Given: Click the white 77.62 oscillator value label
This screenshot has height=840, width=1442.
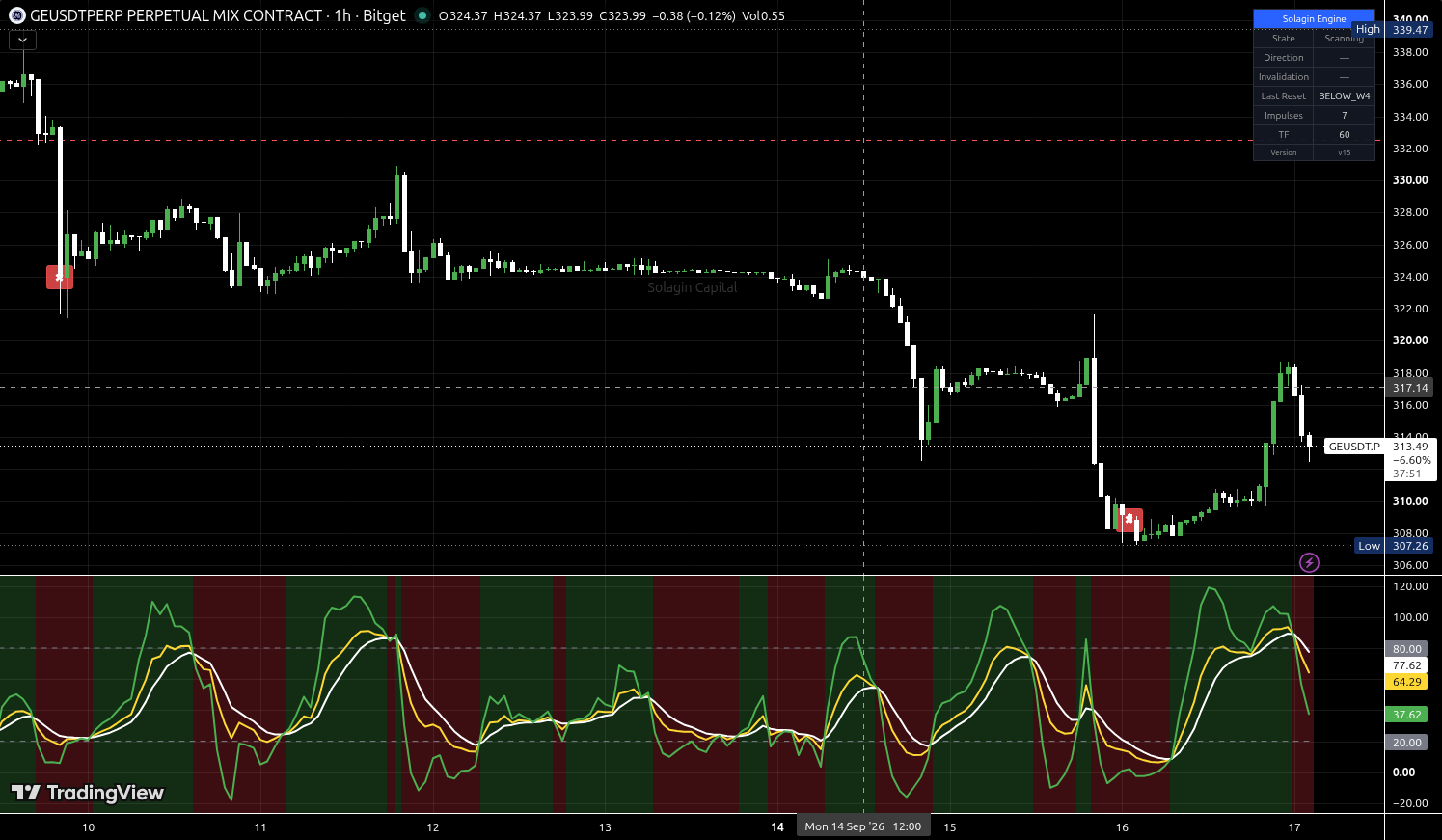Looking at the screenshot, I should [x=1407, y=665].
